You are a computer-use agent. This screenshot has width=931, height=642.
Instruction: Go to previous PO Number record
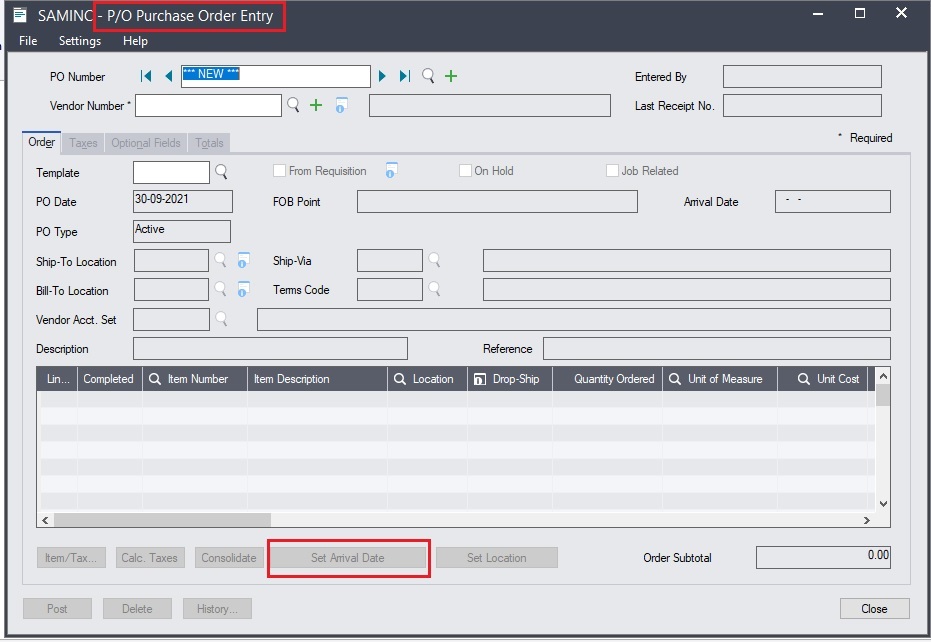[x=169, y=76]
